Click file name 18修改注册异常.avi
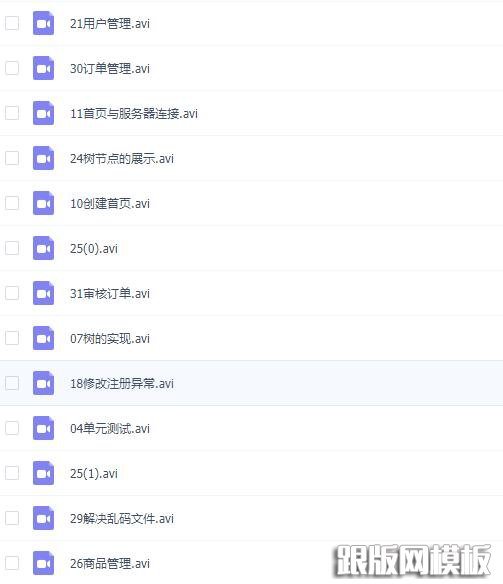This screenshot has height=584, width=503. point(122,383)
